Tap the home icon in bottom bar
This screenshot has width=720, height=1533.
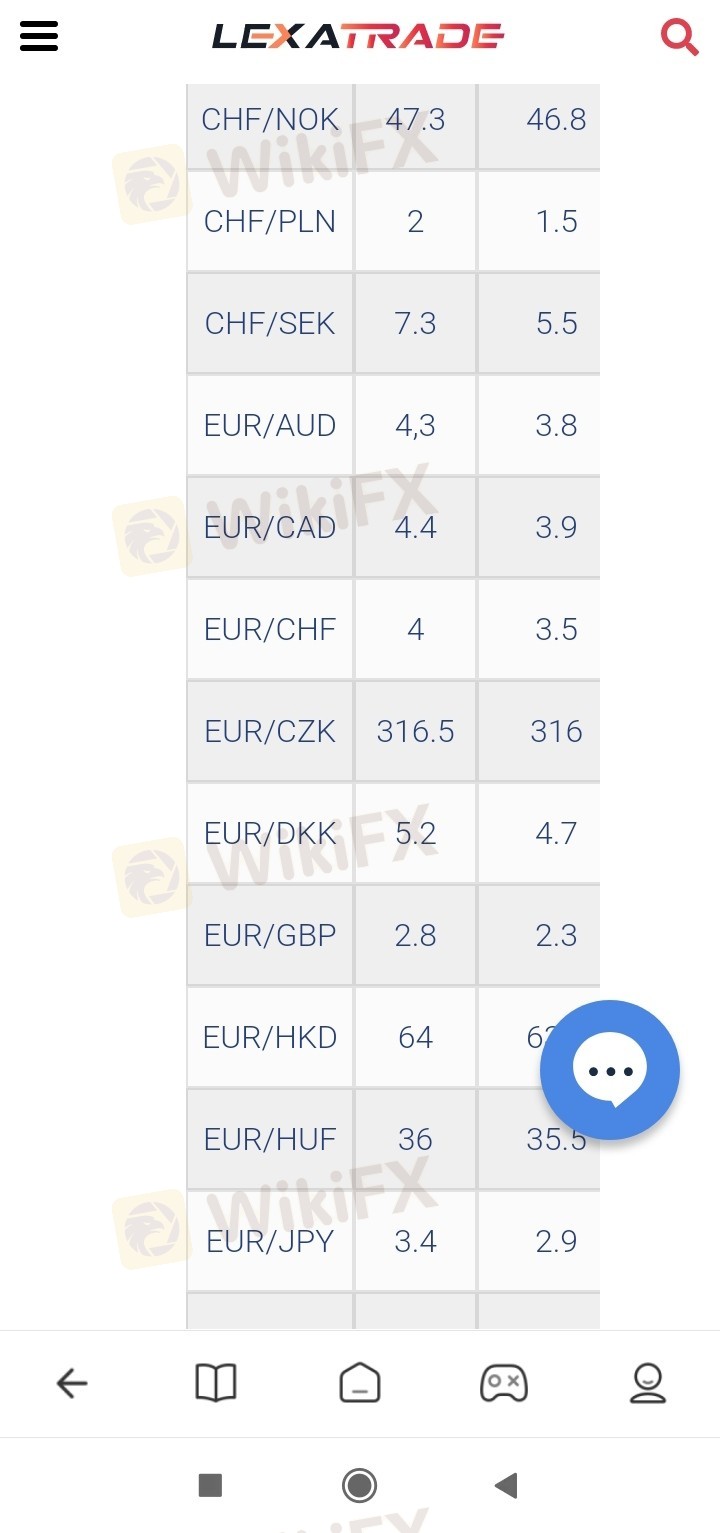tap(360, 1384)
